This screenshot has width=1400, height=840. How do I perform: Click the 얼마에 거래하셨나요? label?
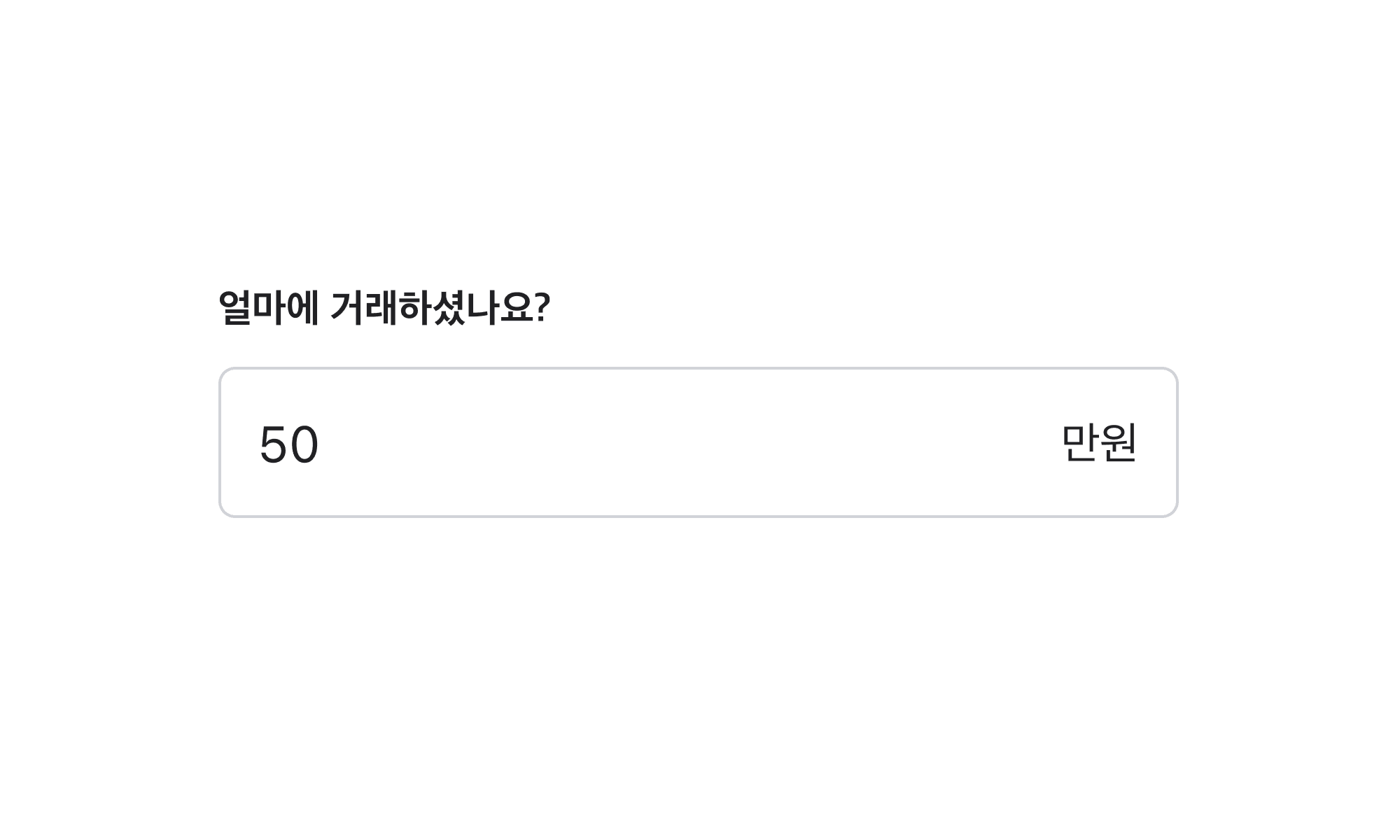(x=384, y=307)
